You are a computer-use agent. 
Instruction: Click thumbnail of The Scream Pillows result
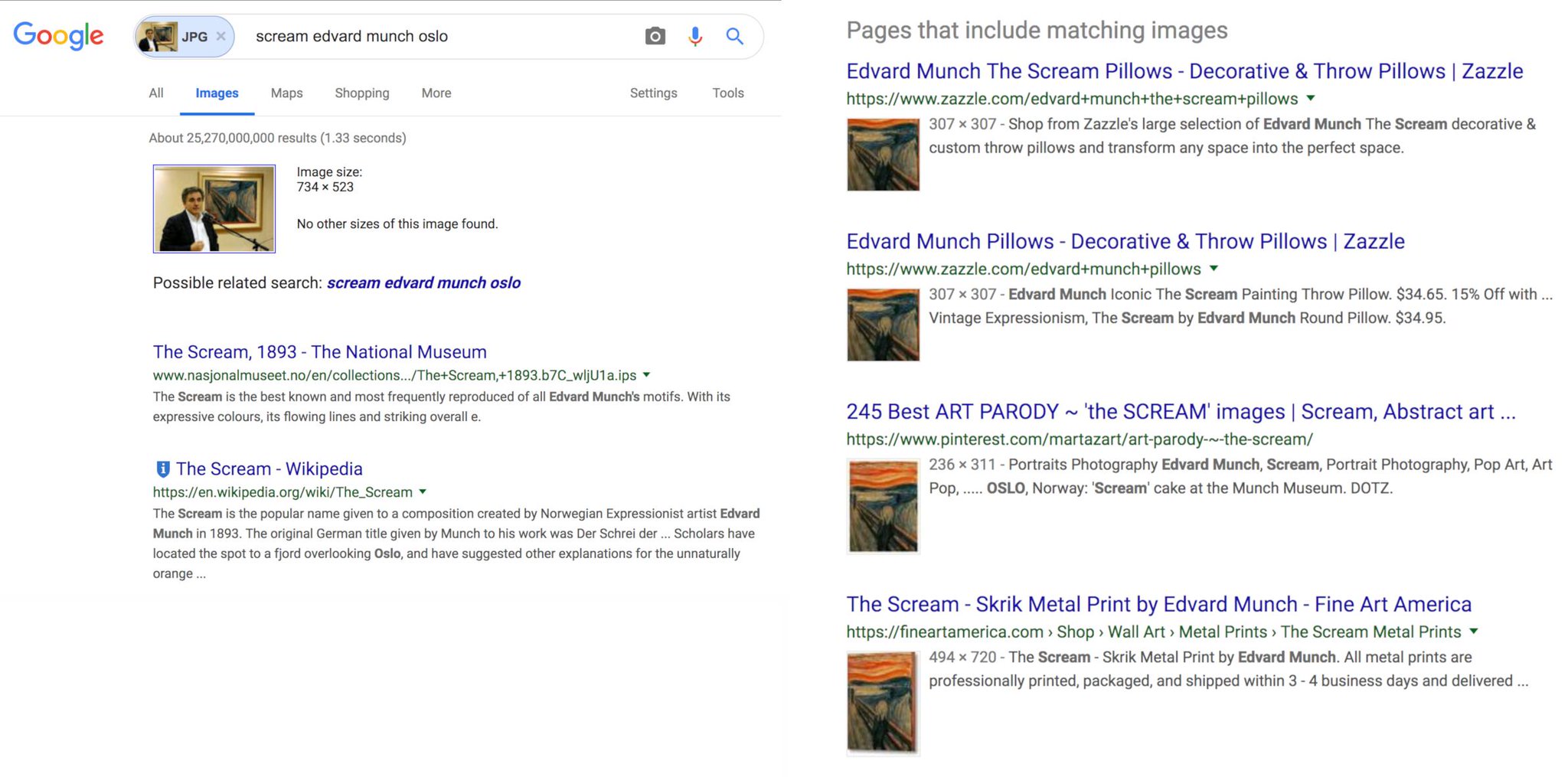(x=883, y=154)
